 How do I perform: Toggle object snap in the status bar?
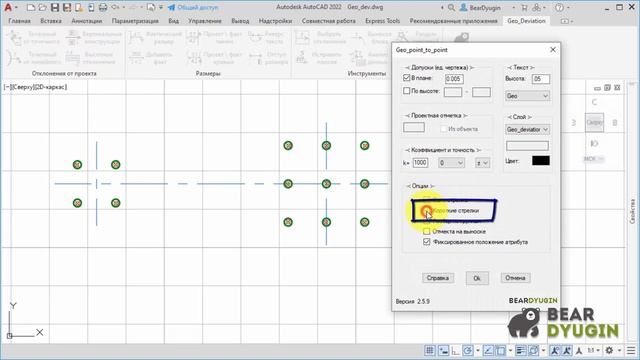pos(500,350)
